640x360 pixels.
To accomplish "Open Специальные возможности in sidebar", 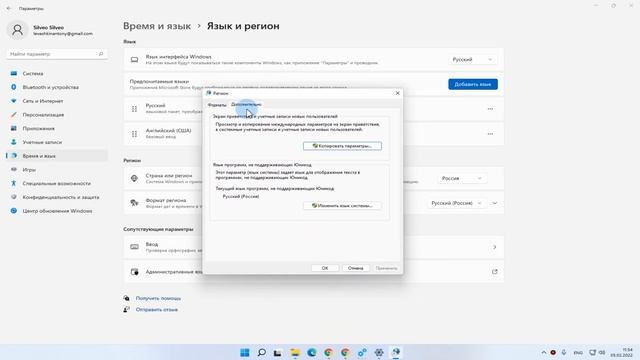I will pyautogui.click(x=57, y=183).
